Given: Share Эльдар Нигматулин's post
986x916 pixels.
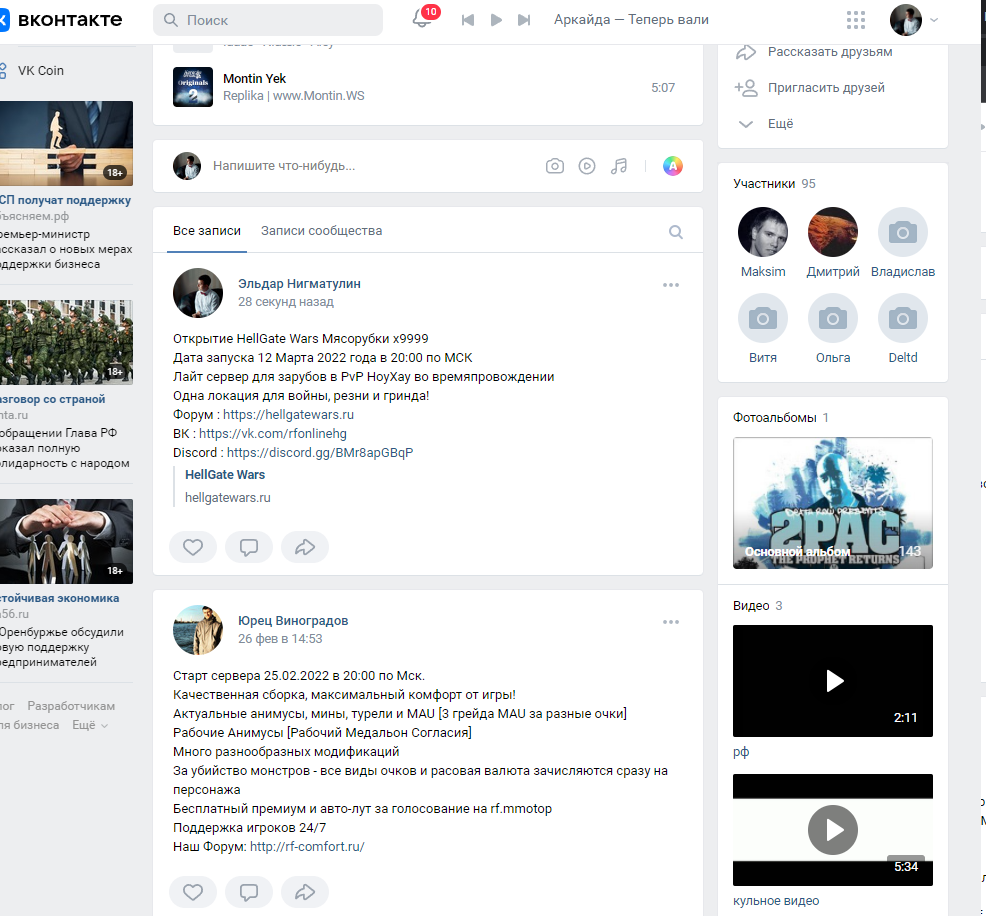Looking at the screenshot, I should (305, 547).
